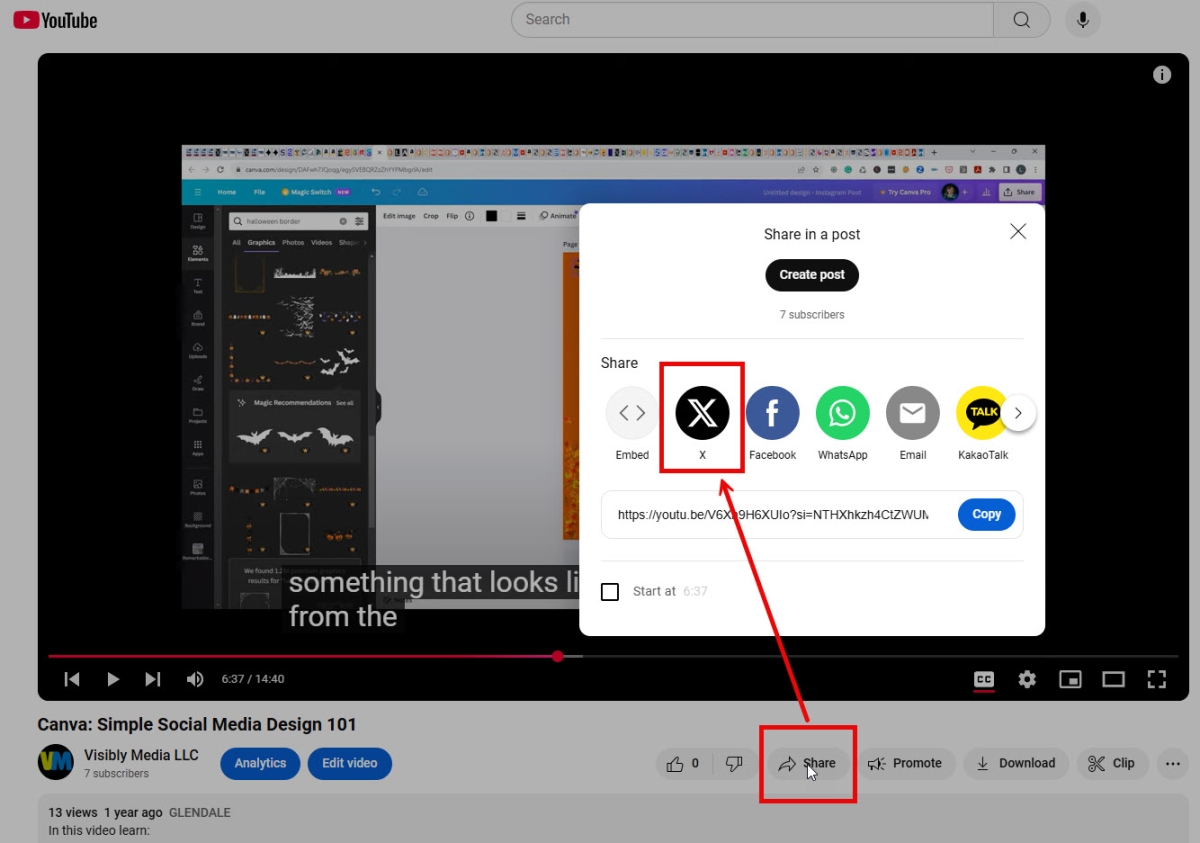Click the red progress bar scrubber
Viewport: 1200px width, 843px height.
(x=557, y=656)
